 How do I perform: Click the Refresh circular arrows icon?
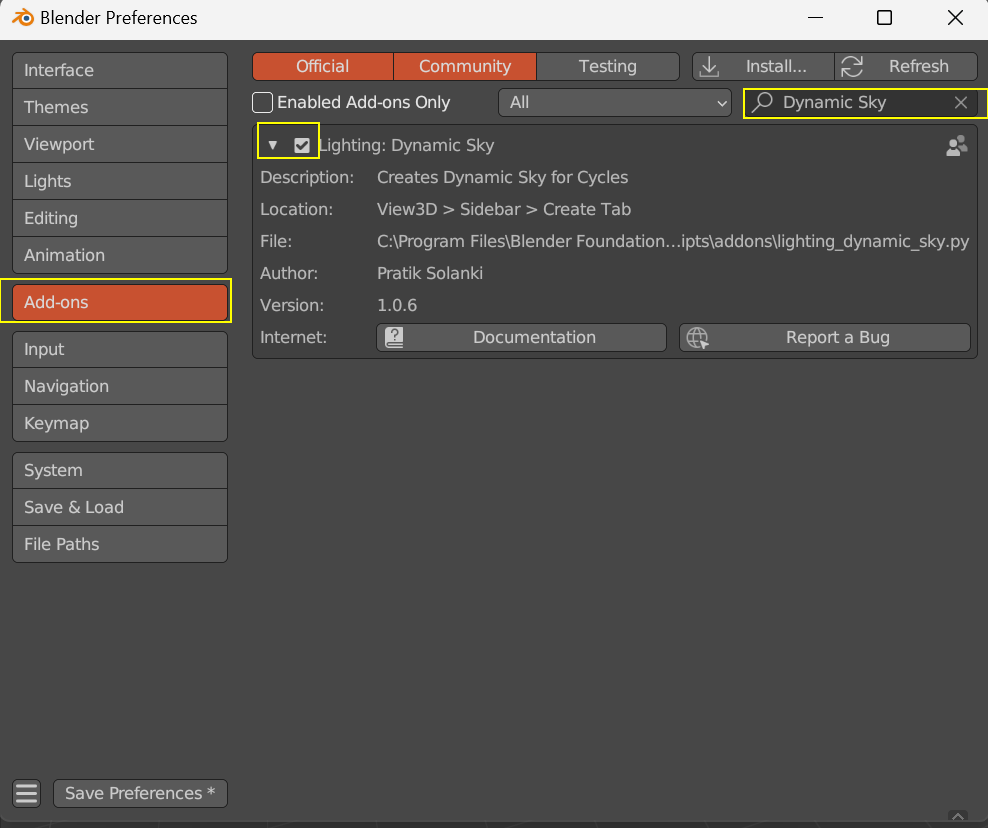tap(852, 66)
